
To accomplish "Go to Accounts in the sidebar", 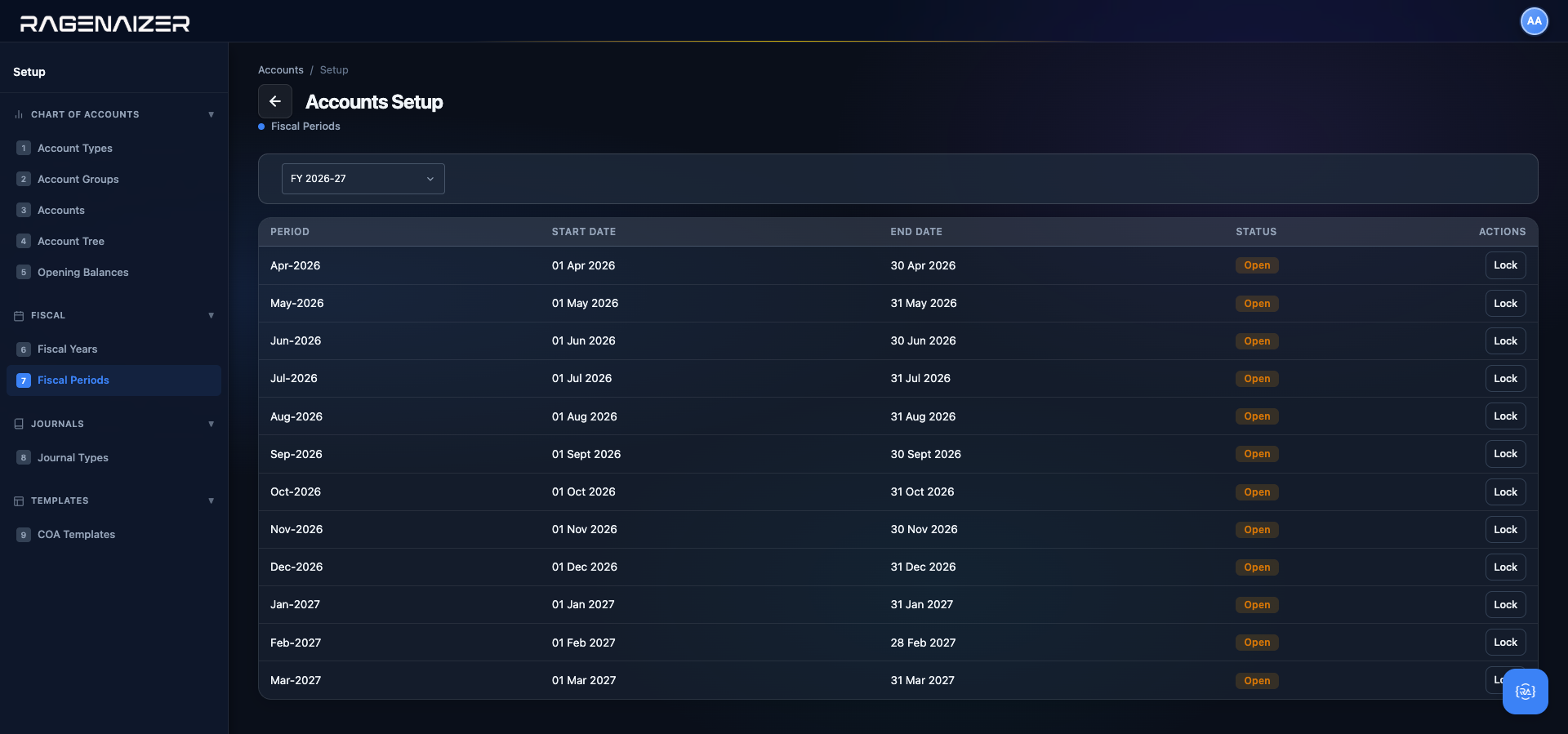I will 114,211.
